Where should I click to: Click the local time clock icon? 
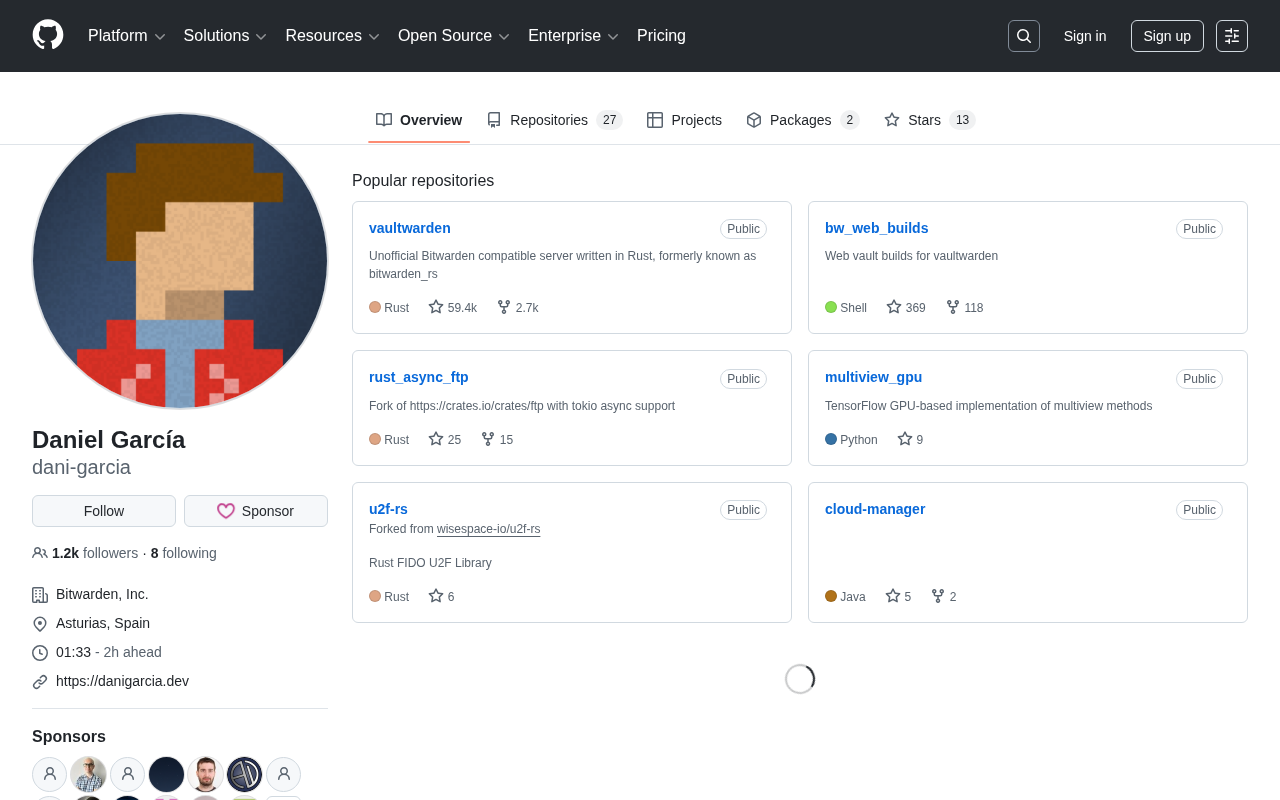click(40, 653)
